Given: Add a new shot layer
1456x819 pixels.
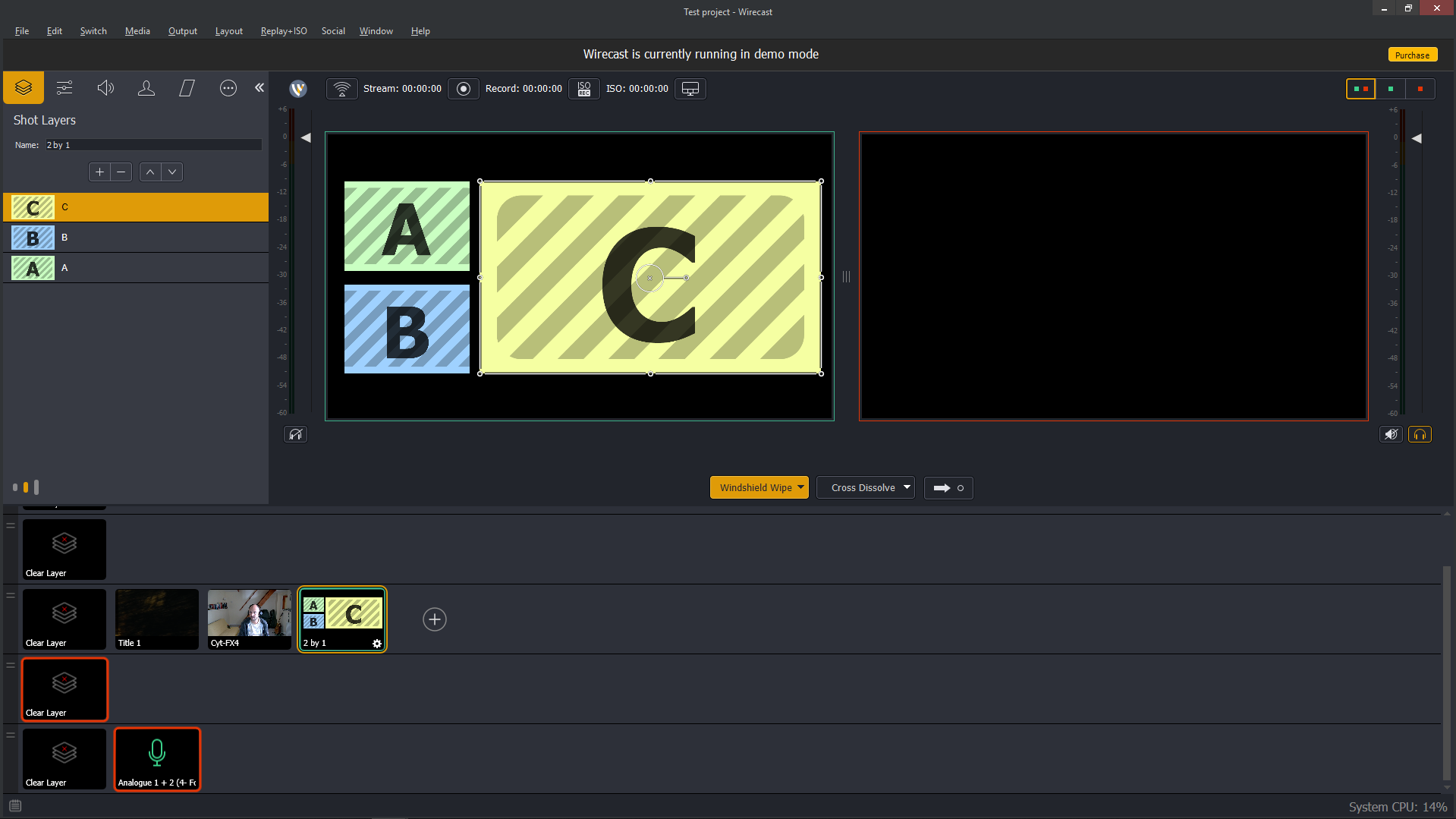Looking at the screenshot, I should point(99,172).
